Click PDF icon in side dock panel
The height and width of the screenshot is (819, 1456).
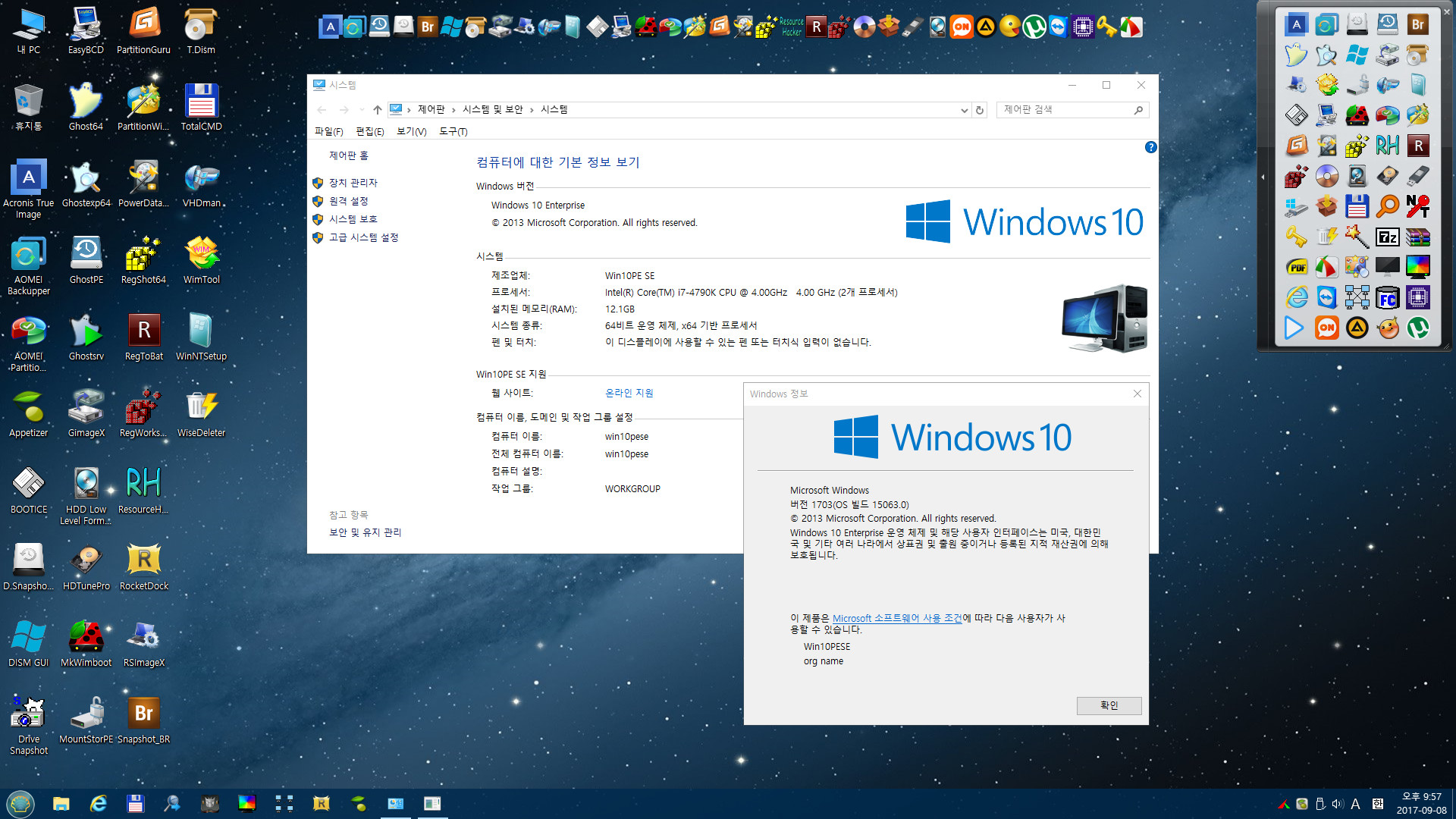pos(1296,267)
